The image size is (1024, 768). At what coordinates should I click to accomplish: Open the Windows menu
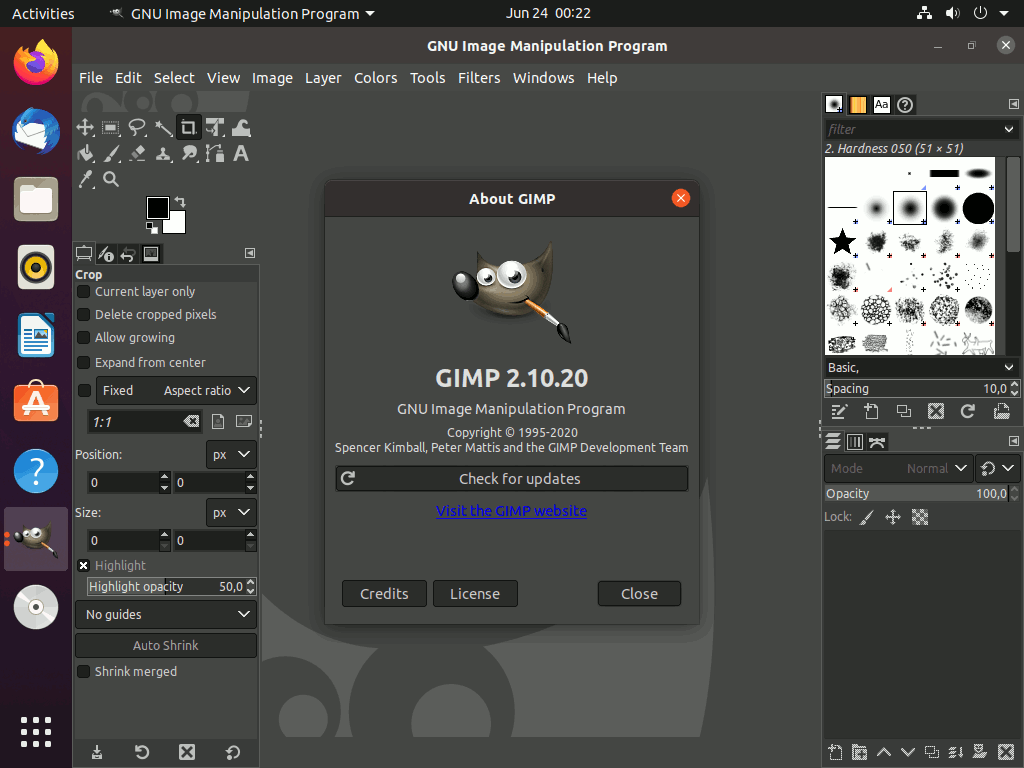coord(543,78)
